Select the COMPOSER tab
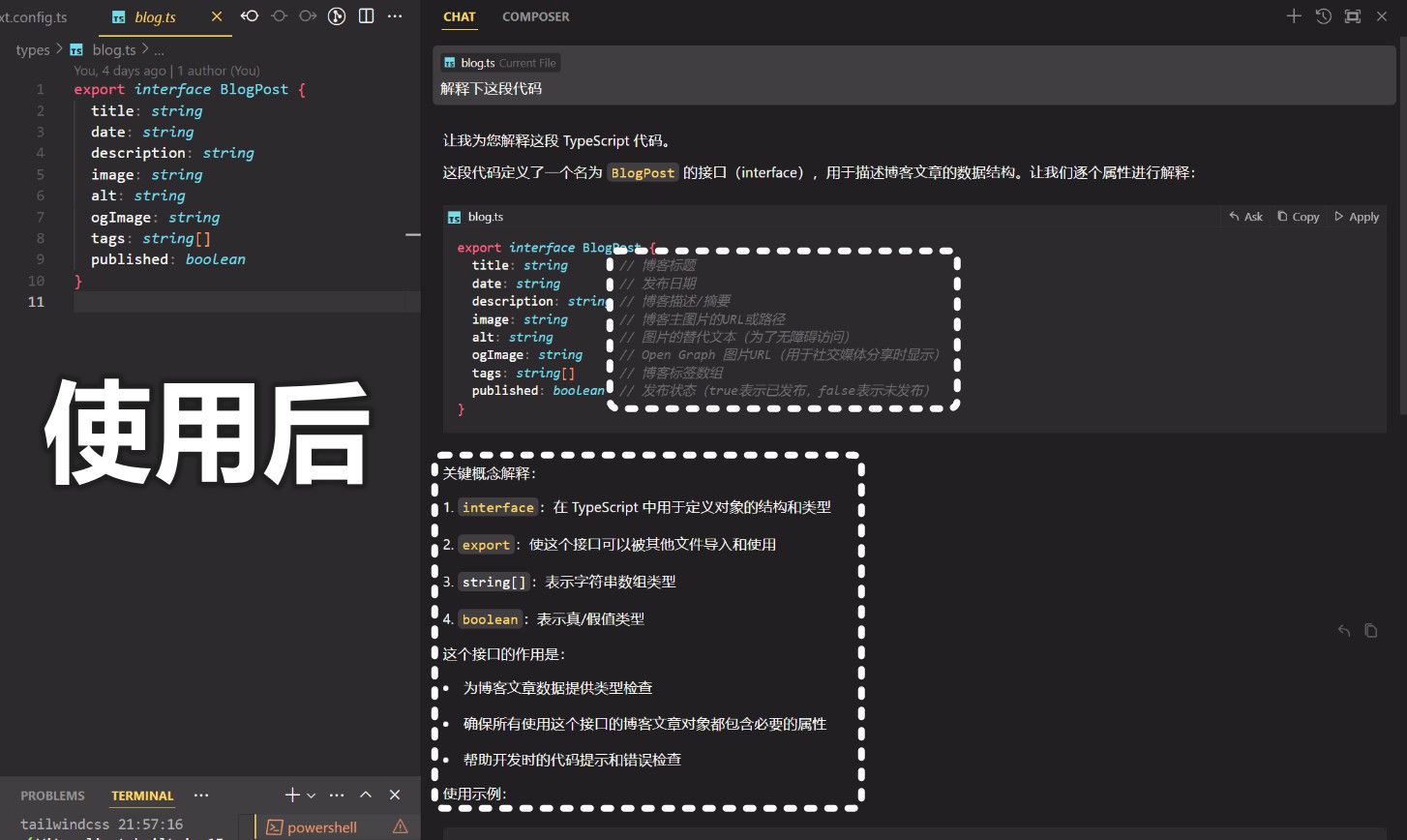This screenshot has height=840, width=1407. click(535, 16)
